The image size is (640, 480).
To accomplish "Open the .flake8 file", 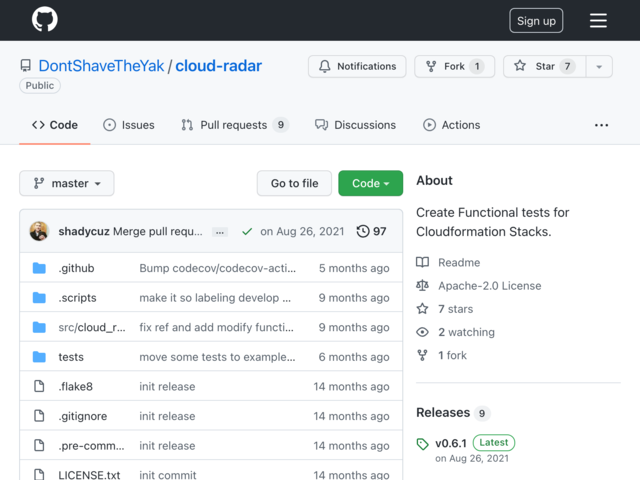I will (x=76, y=387).
